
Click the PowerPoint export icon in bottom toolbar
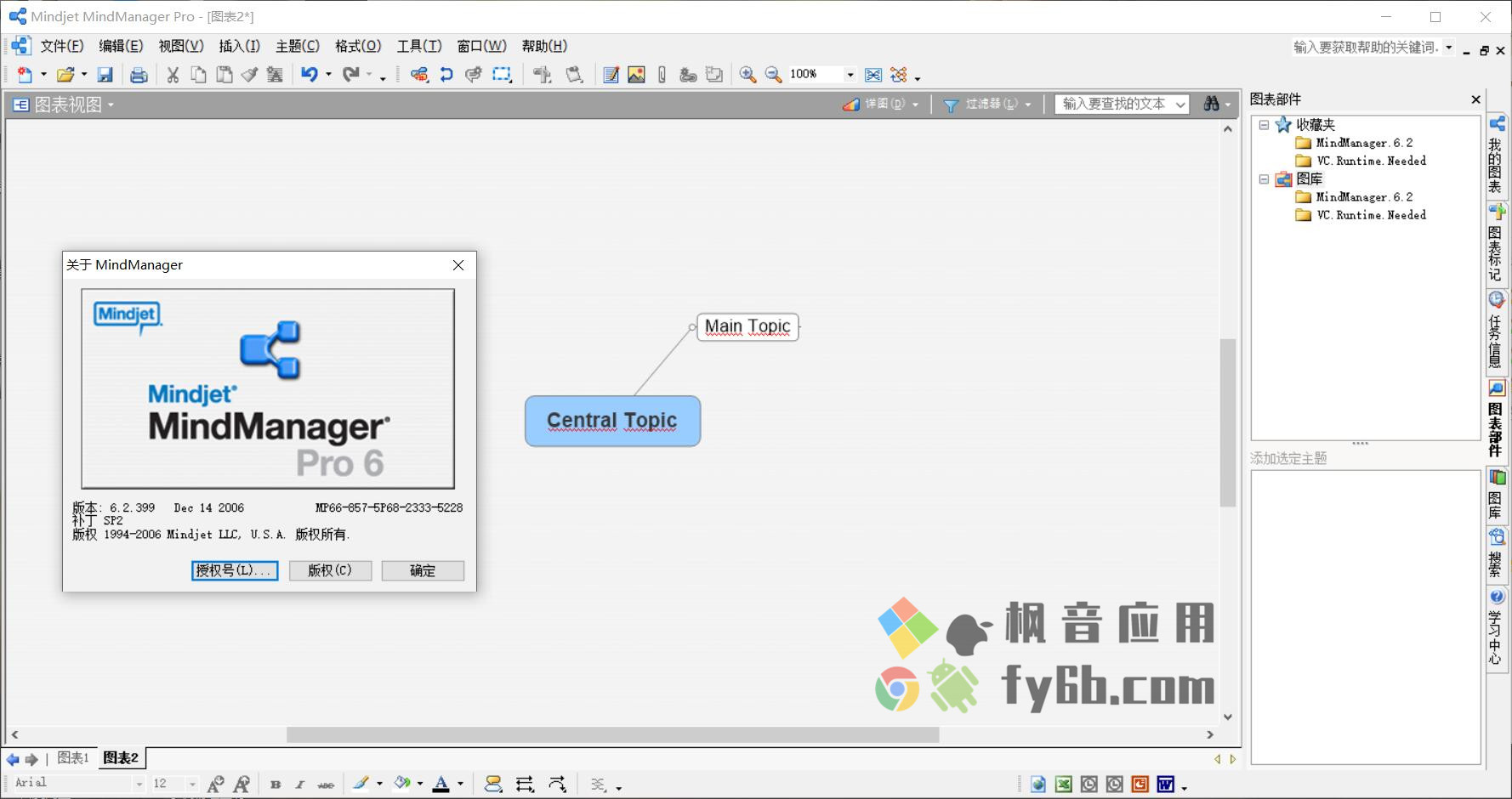coord(1140,784)
